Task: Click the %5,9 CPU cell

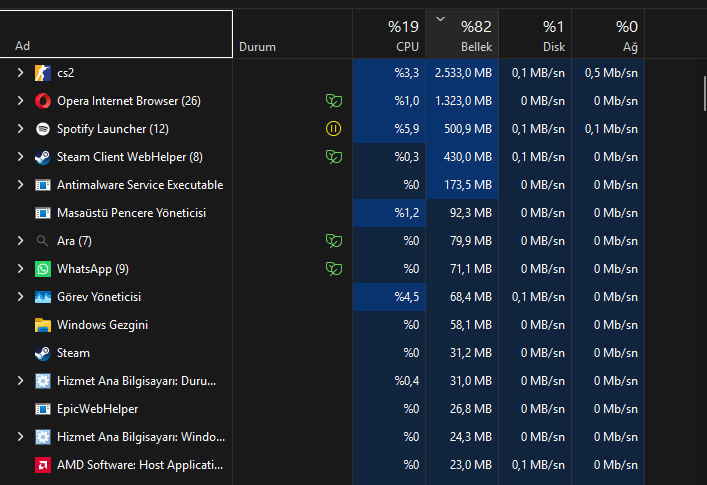Action: pyautogui.click(x=389, y=129)
